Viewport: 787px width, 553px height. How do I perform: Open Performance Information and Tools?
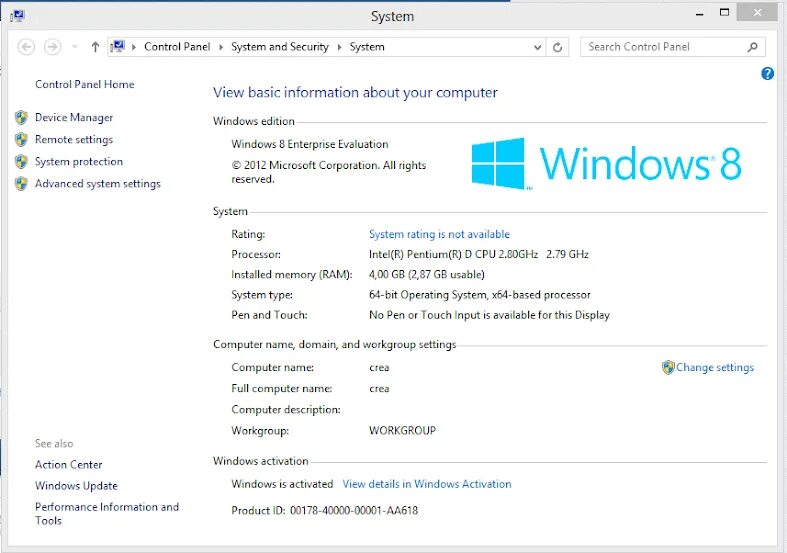106,513
